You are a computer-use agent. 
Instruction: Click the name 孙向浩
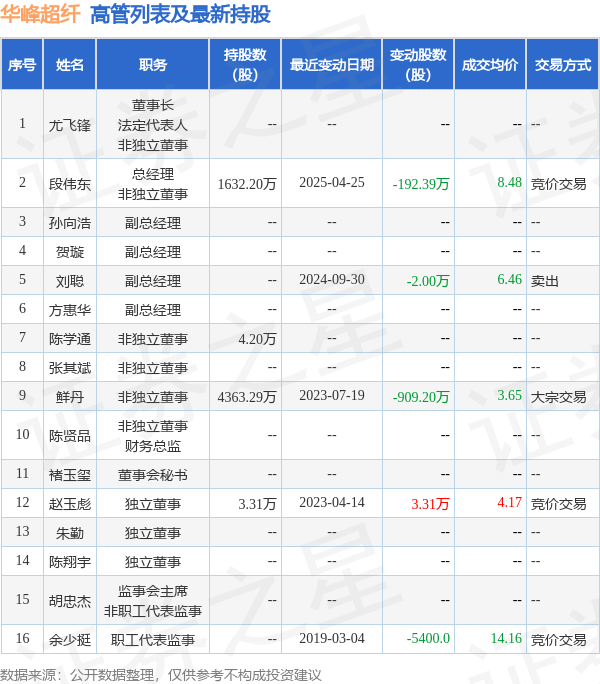click(69, 223)
